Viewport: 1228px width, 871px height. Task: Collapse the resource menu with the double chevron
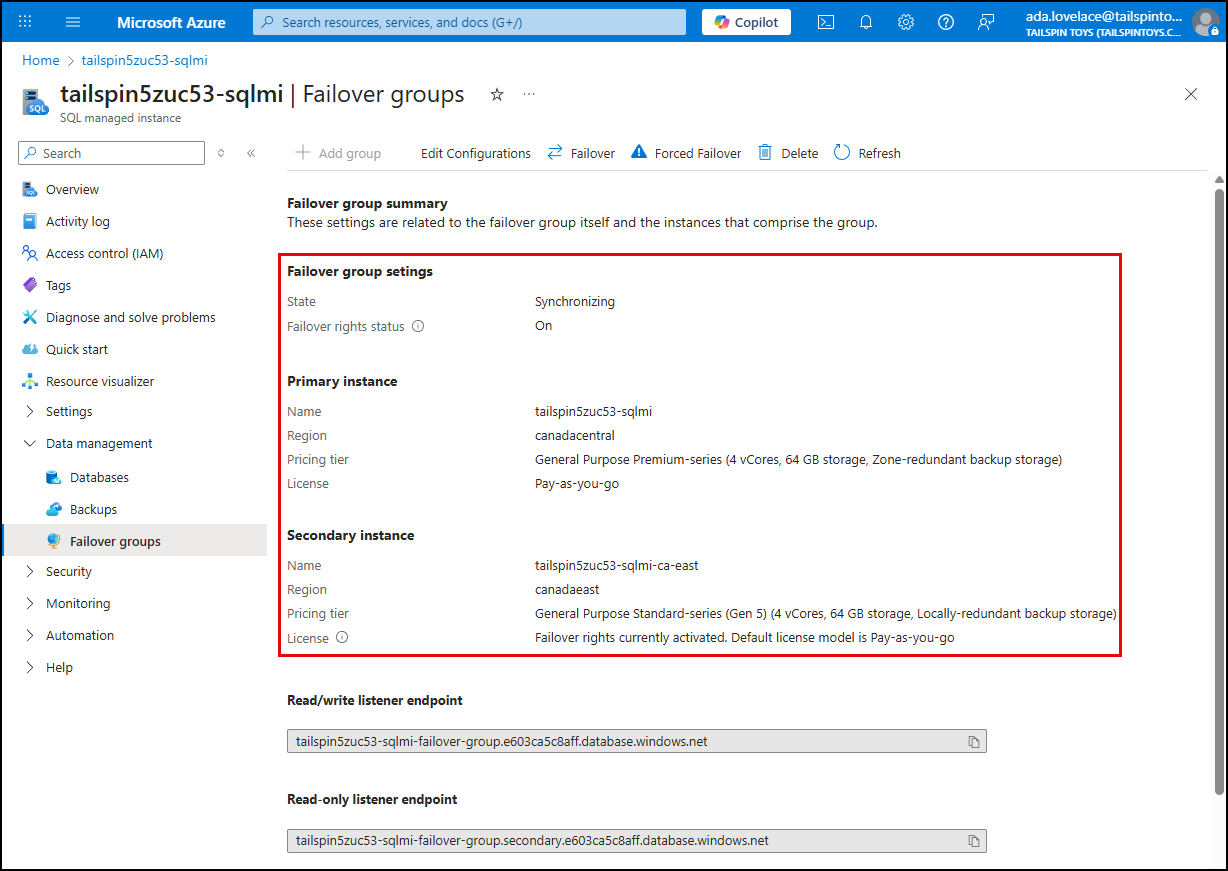coord(251,152)
